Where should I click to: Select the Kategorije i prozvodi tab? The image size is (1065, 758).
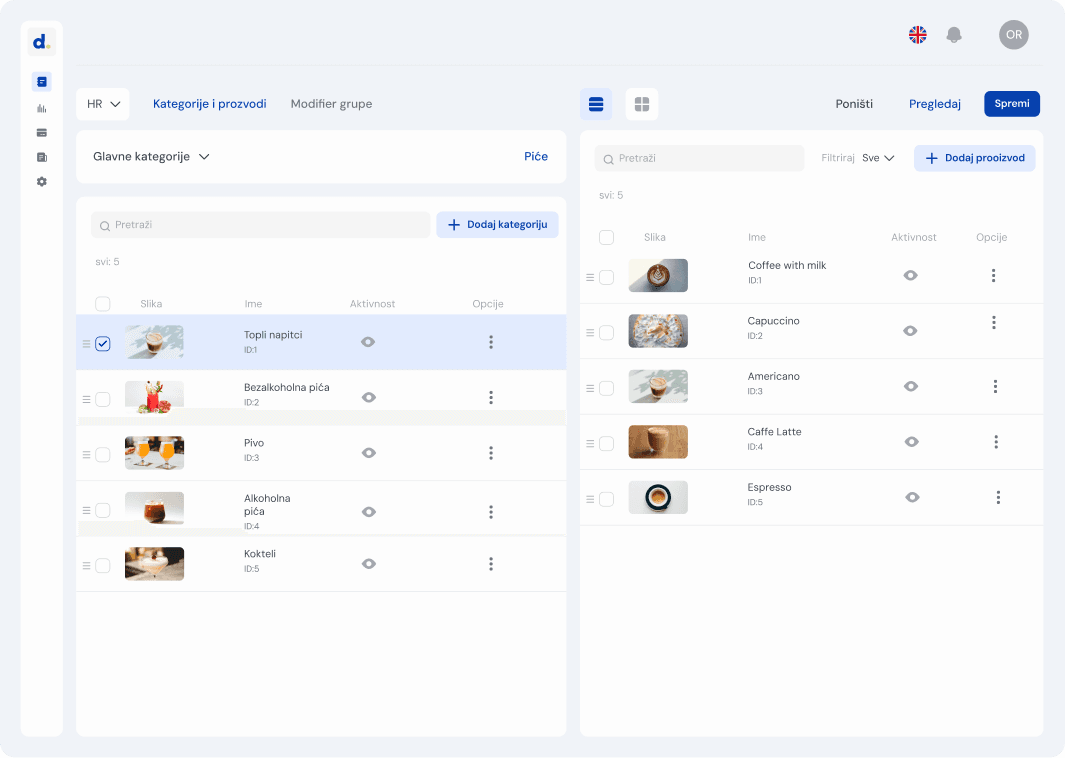(x=209, y=104)
